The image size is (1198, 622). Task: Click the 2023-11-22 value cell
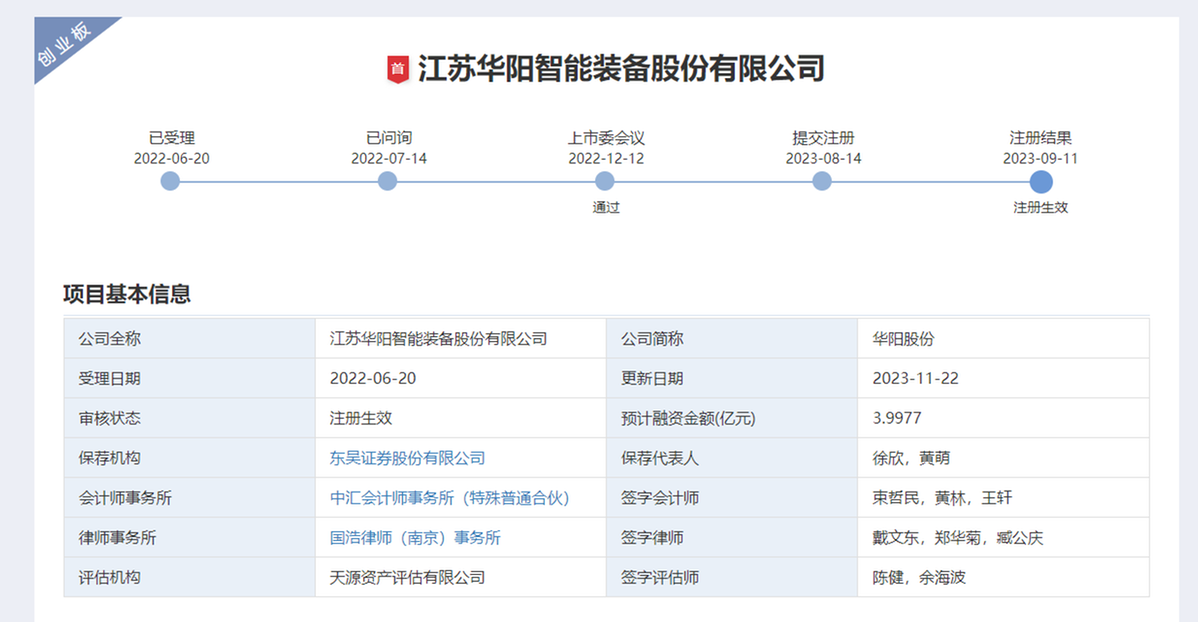pos(1003,378)
